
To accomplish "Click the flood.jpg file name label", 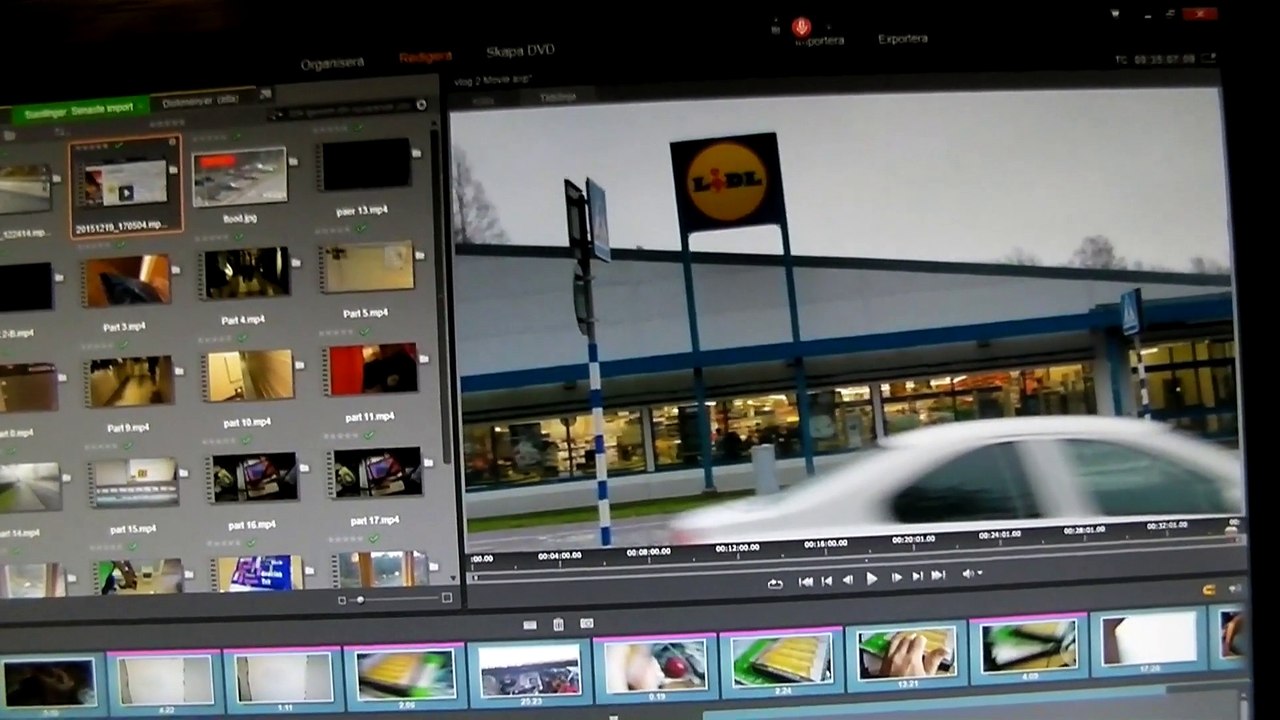I will coord(240,218).
